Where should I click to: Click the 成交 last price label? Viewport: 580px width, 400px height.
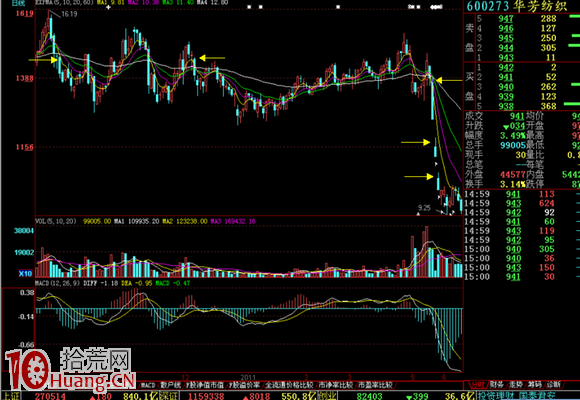click(x=474, y=116)
